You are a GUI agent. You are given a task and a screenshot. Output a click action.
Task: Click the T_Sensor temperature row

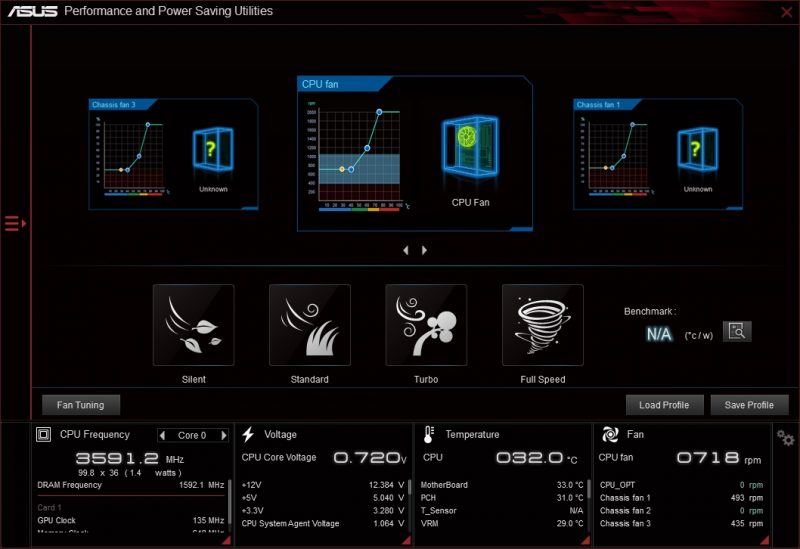coord(502,510)
